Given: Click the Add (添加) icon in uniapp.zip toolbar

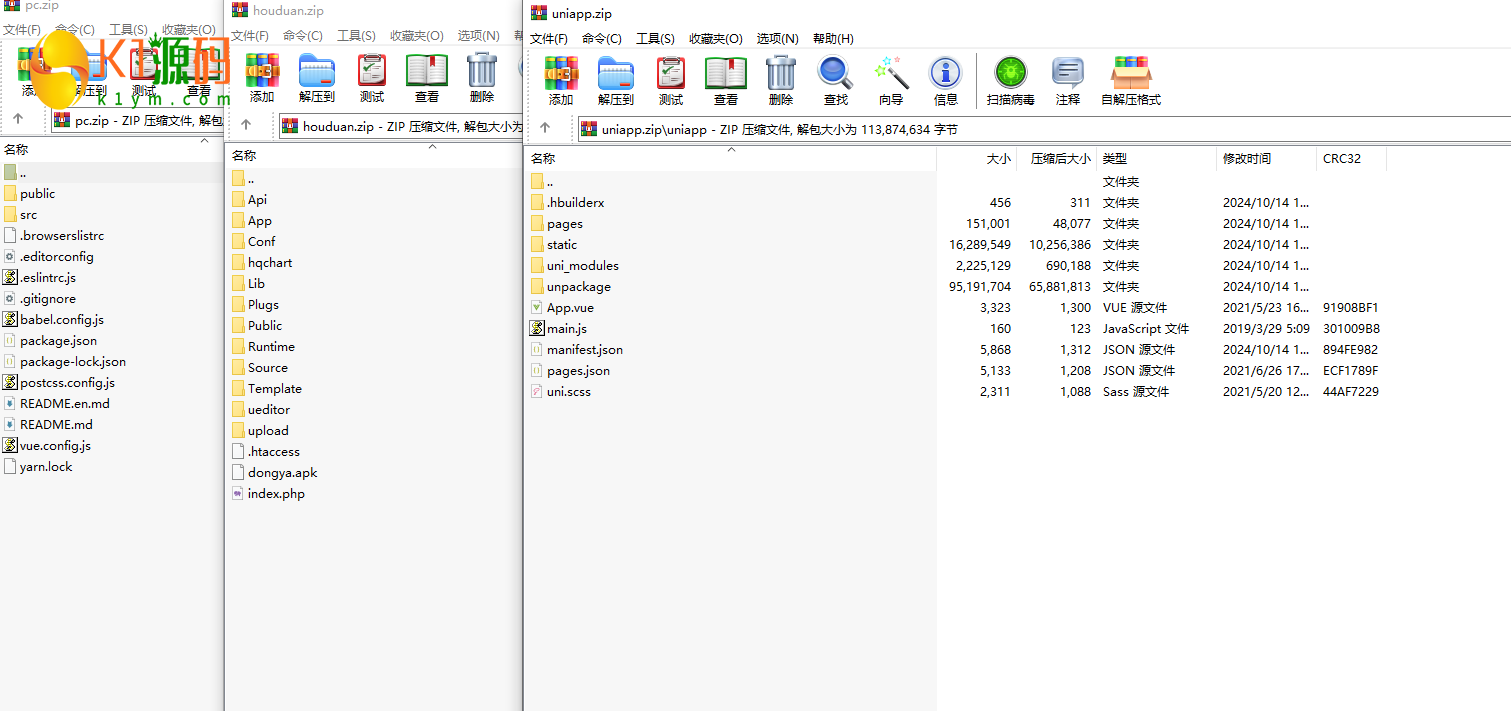Looking at the screenshot, I should [x=561, y=80].
